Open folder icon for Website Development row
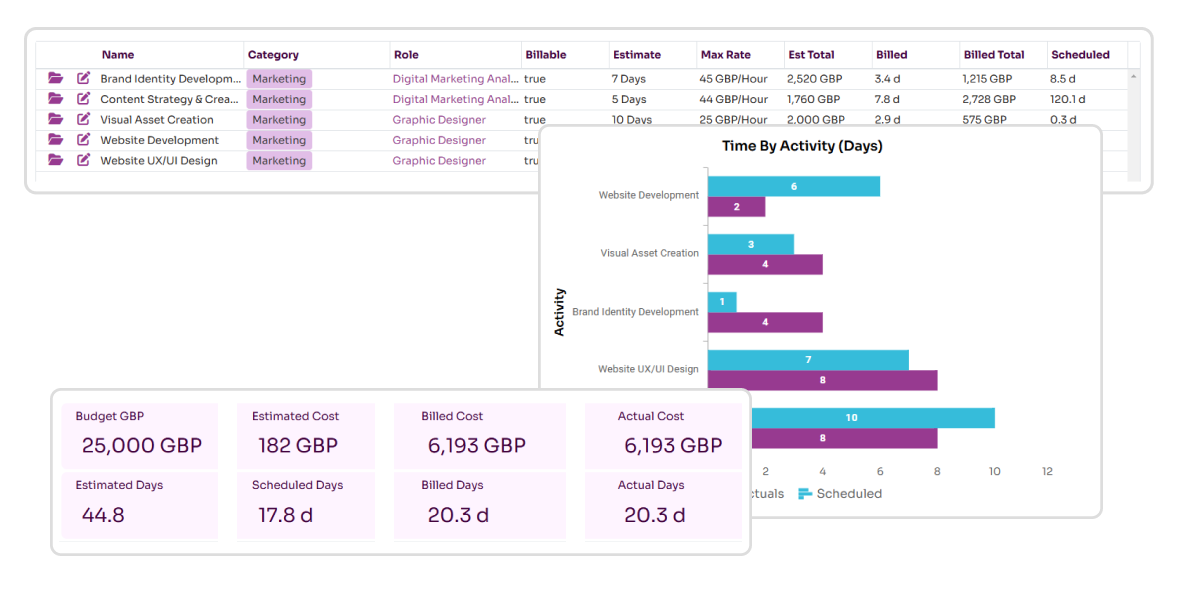Viewport: 1178px width, 610px height. coord(56,139)
